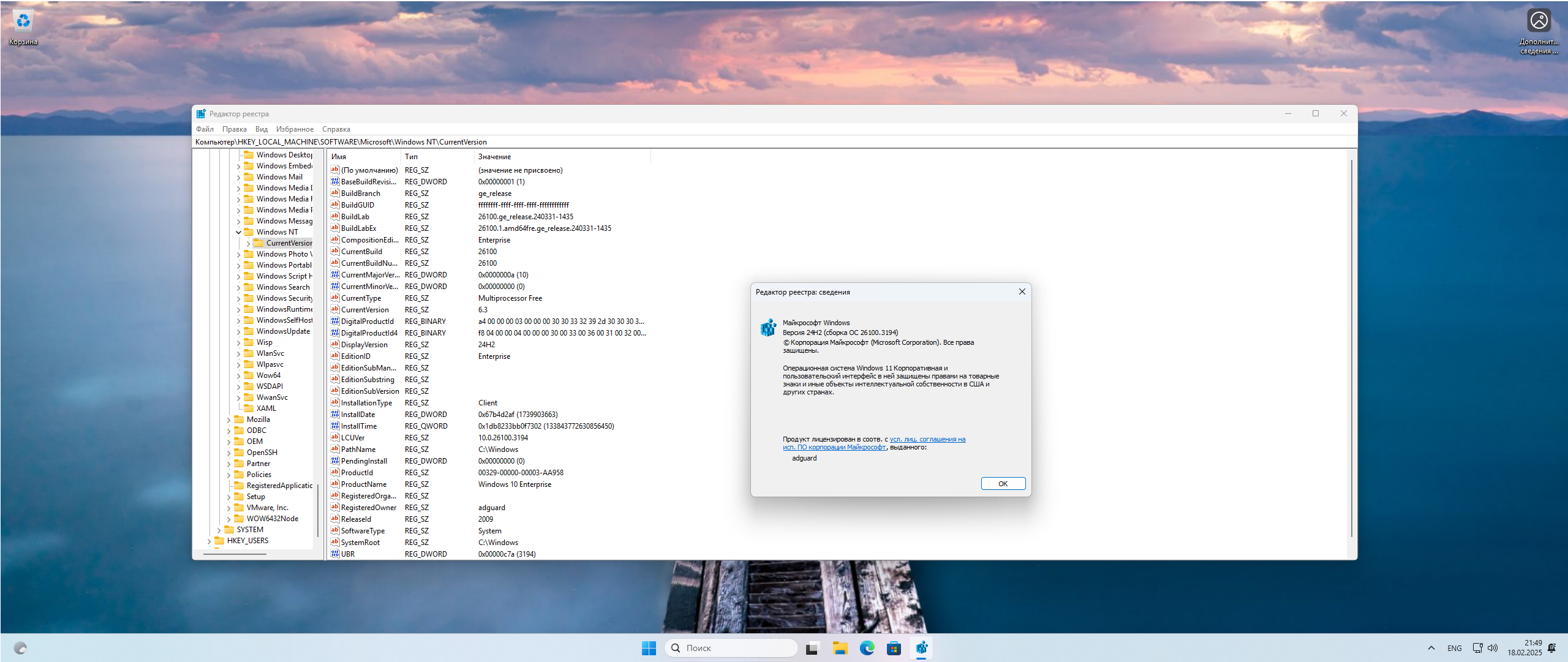Open Microsoft Edge from the taskbar
The image size is (1568, 662).
click(x=867, y=648)
